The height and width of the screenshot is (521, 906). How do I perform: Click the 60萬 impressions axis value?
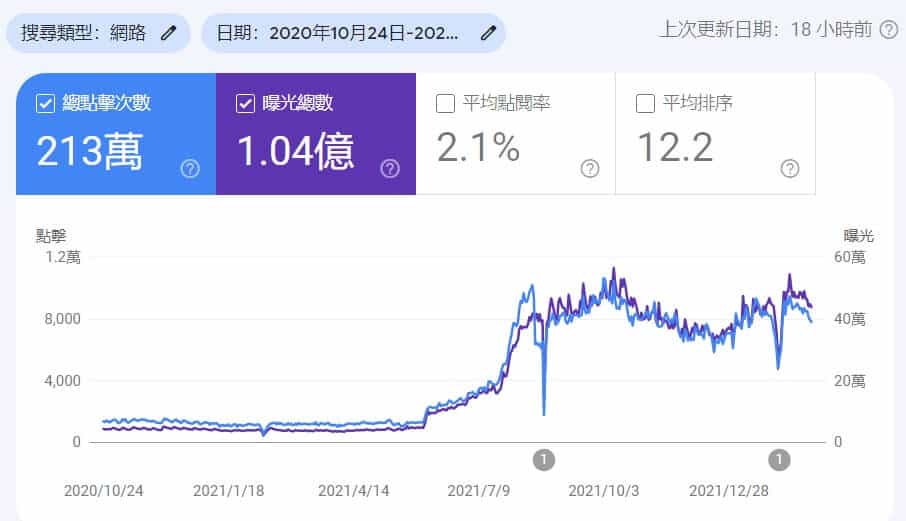(x=850, y=257)
